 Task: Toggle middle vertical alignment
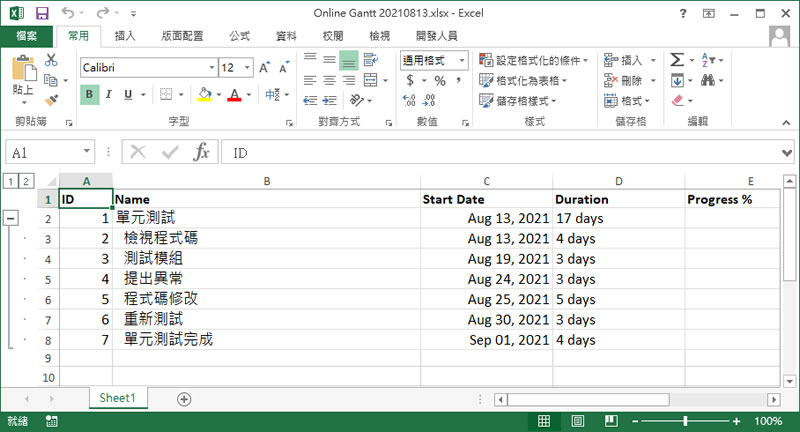tap(330, 60)
